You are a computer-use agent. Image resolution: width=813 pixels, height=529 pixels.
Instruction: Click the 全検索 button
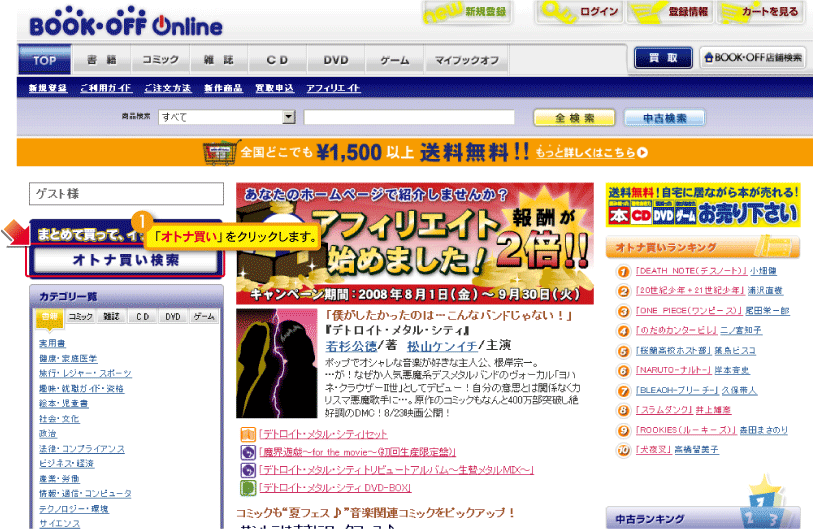point(574,118)
